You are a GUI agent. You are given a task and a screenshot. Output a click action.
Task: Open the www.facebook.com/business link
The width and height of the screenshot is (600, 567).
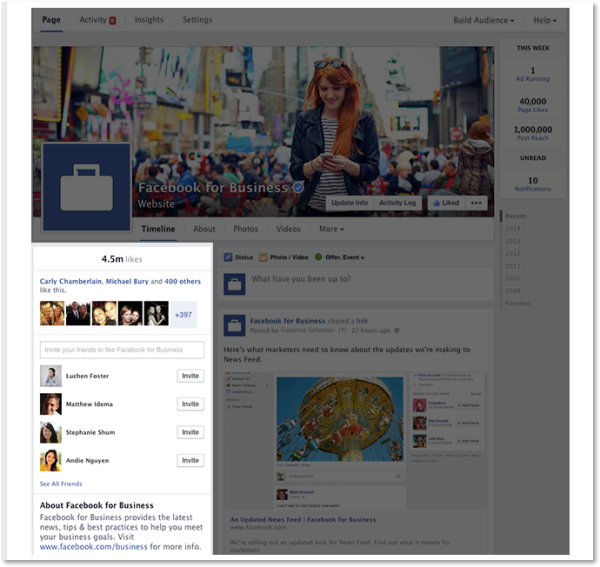click(93, 547)
